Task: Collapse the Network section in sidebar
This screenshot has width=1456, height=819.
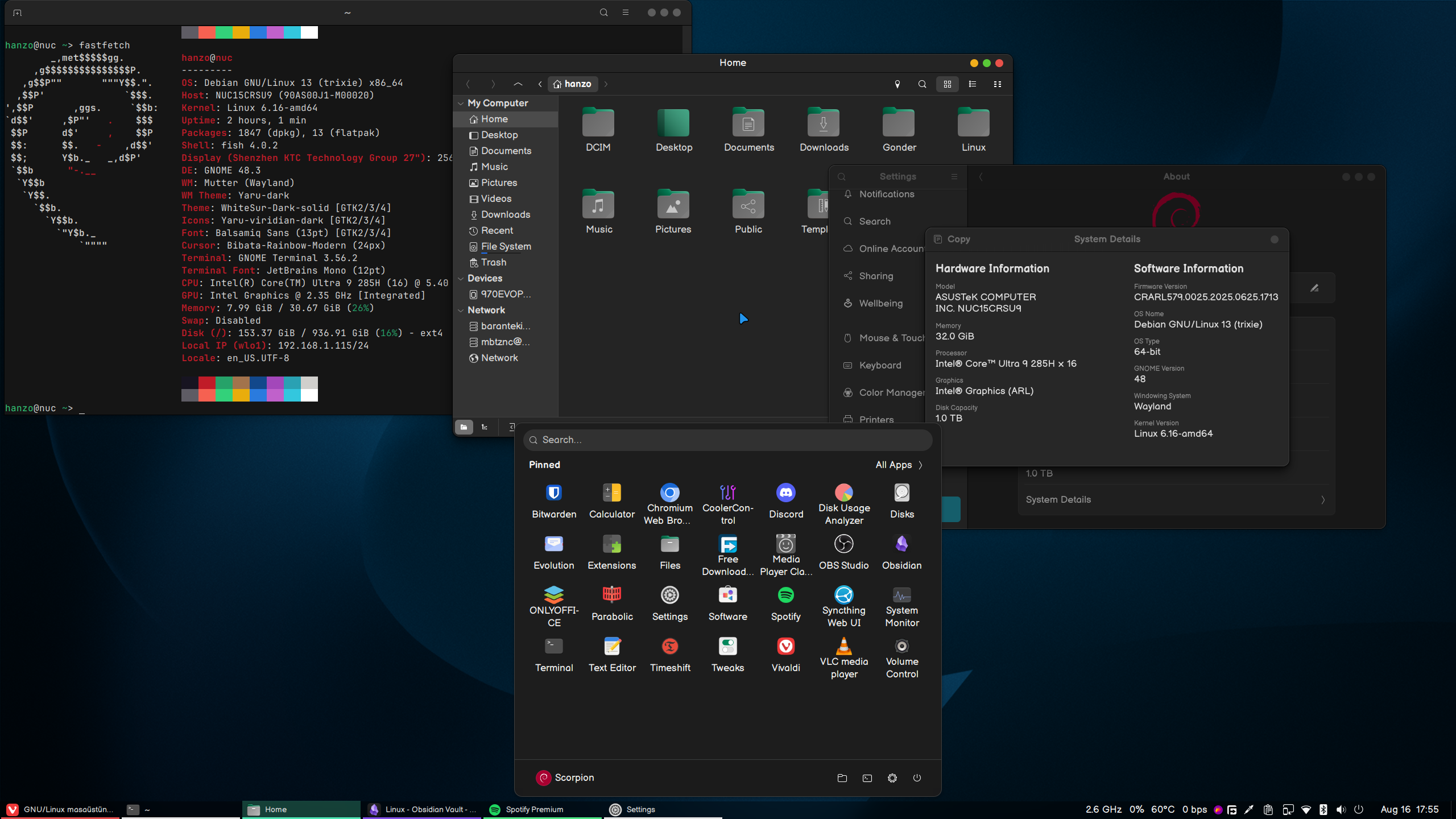Action: (x=461, y=311)
